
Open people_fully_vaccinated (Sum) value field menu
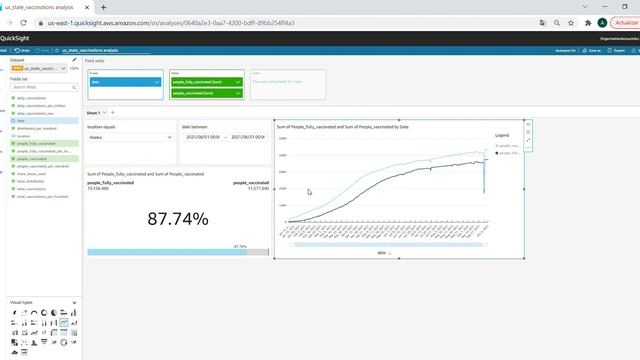238,82
